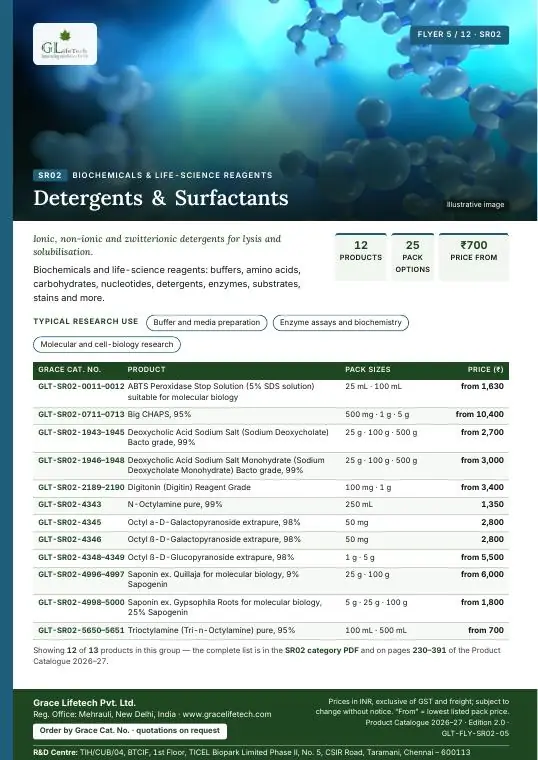Click the Detergents & Surfactants title

click(x=160, y=198)
